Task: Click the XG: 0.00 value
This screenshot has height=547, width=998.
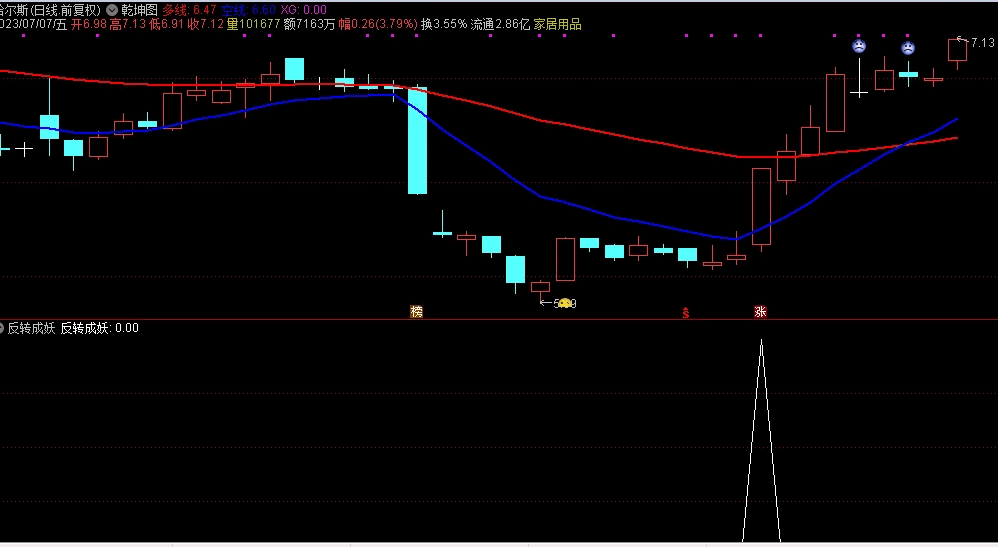Action: (x=304, y=10)
